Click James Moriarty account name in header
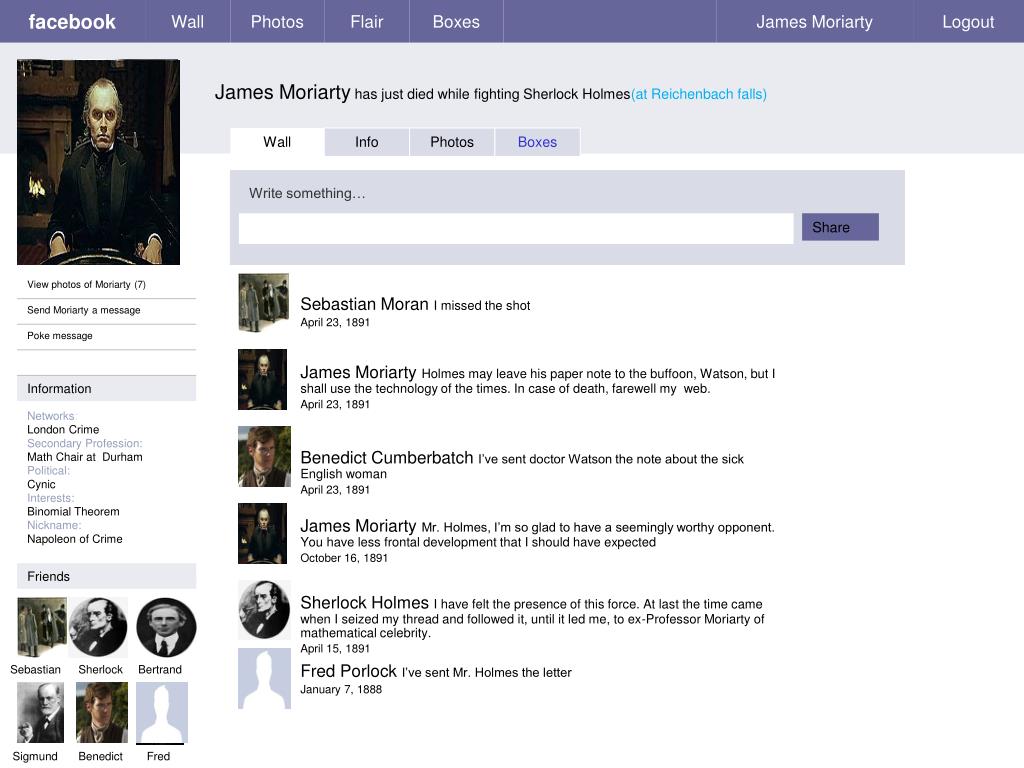This screenshot has height=768, width=1024. click(x=814, y=22)
